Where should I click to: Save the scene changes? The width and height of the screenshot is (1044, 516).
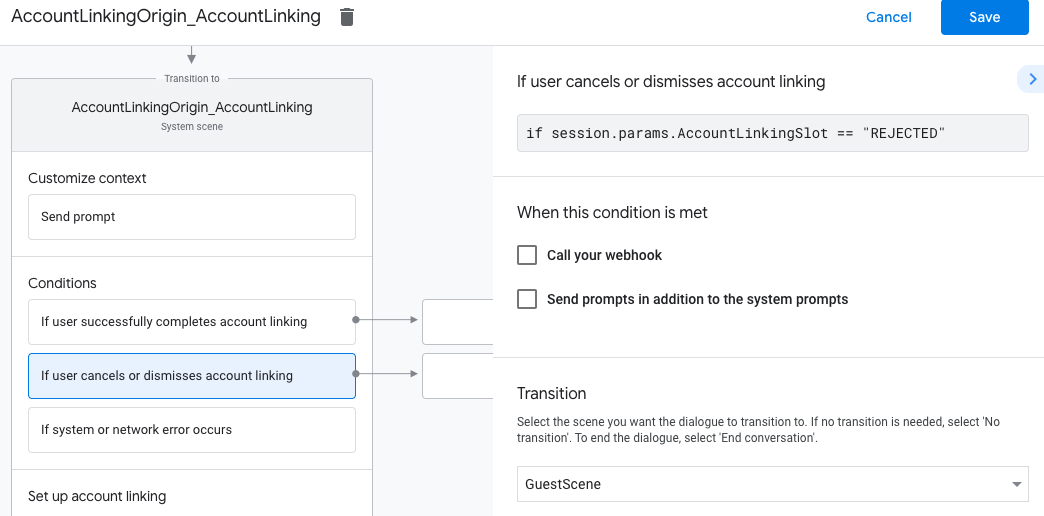984,17
